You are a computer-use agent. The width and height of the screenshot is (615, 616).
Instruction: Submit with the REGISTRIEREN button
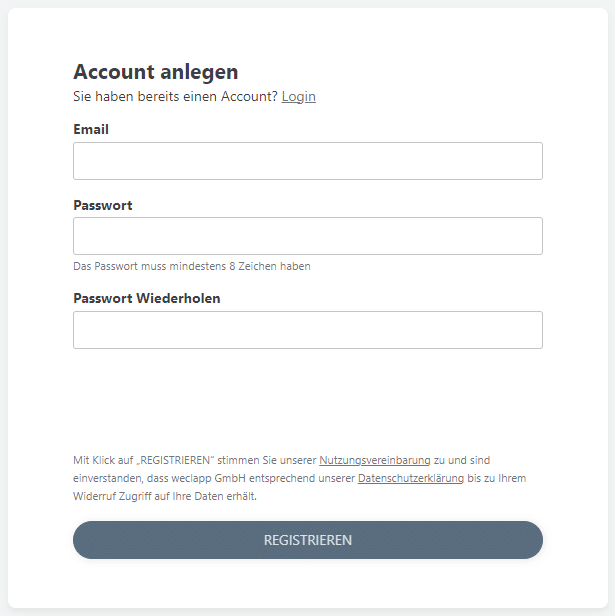(308, 540)
